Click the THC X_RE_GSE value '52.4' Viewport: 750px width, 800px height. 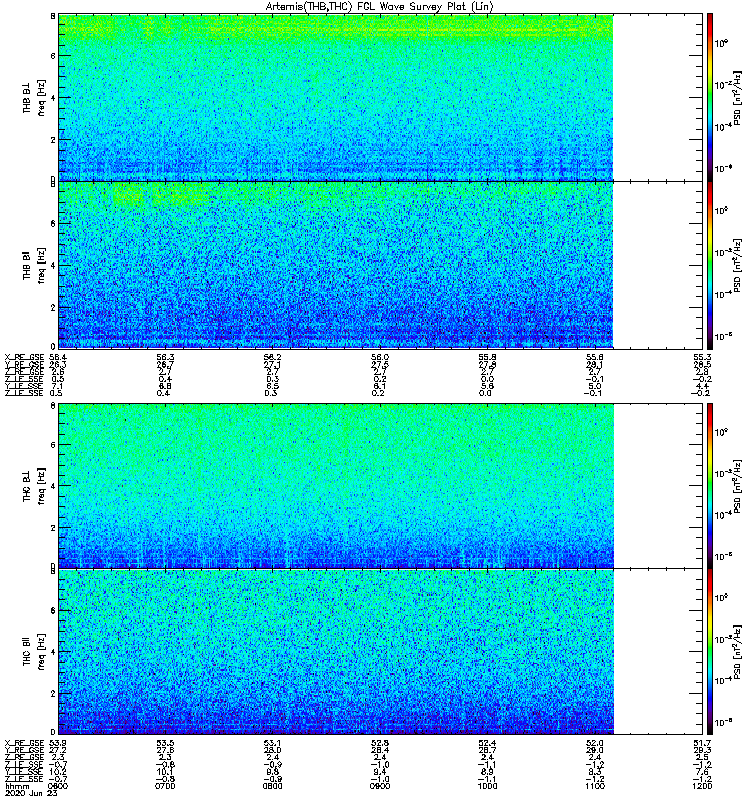click(x=487, y=743)
